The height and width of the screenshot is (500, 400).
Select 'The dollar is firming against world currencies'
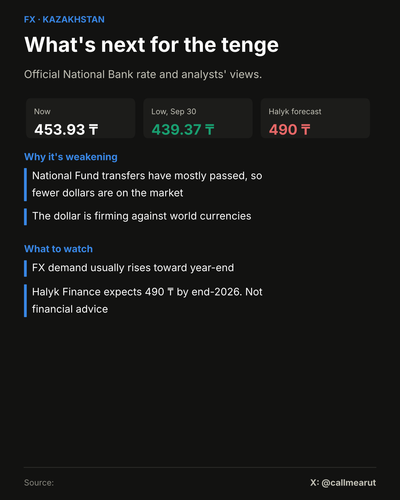click(x=142, y=216)
